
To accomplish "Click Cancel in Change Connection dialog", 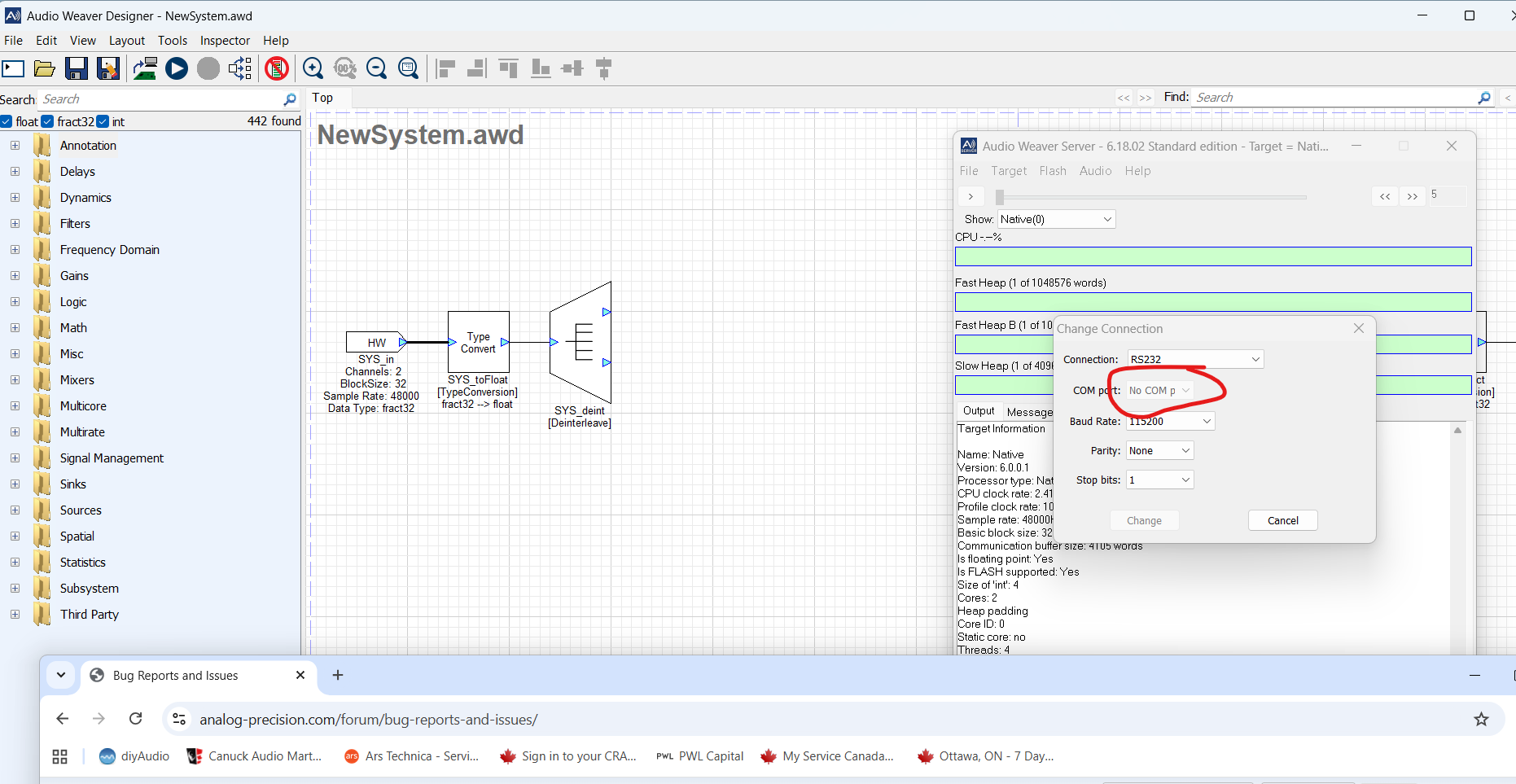I will coord(1282,521).
